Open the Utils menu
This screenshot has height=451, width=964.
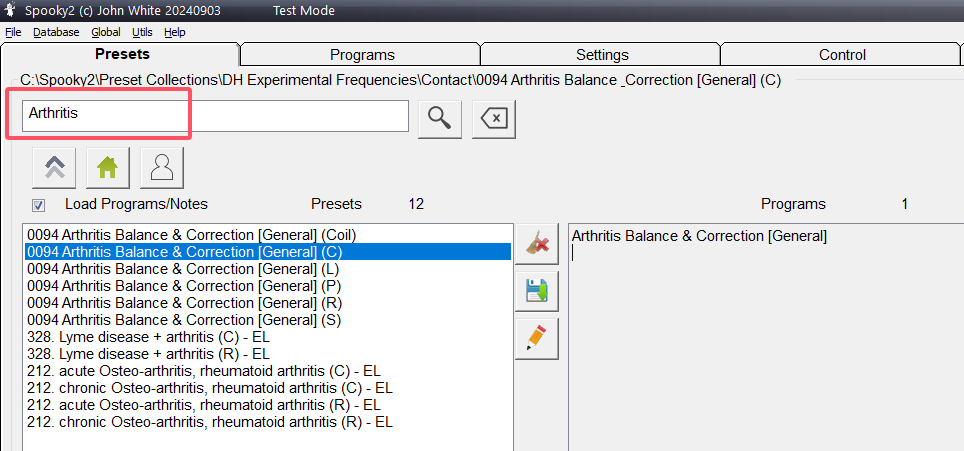pos(142,32)
